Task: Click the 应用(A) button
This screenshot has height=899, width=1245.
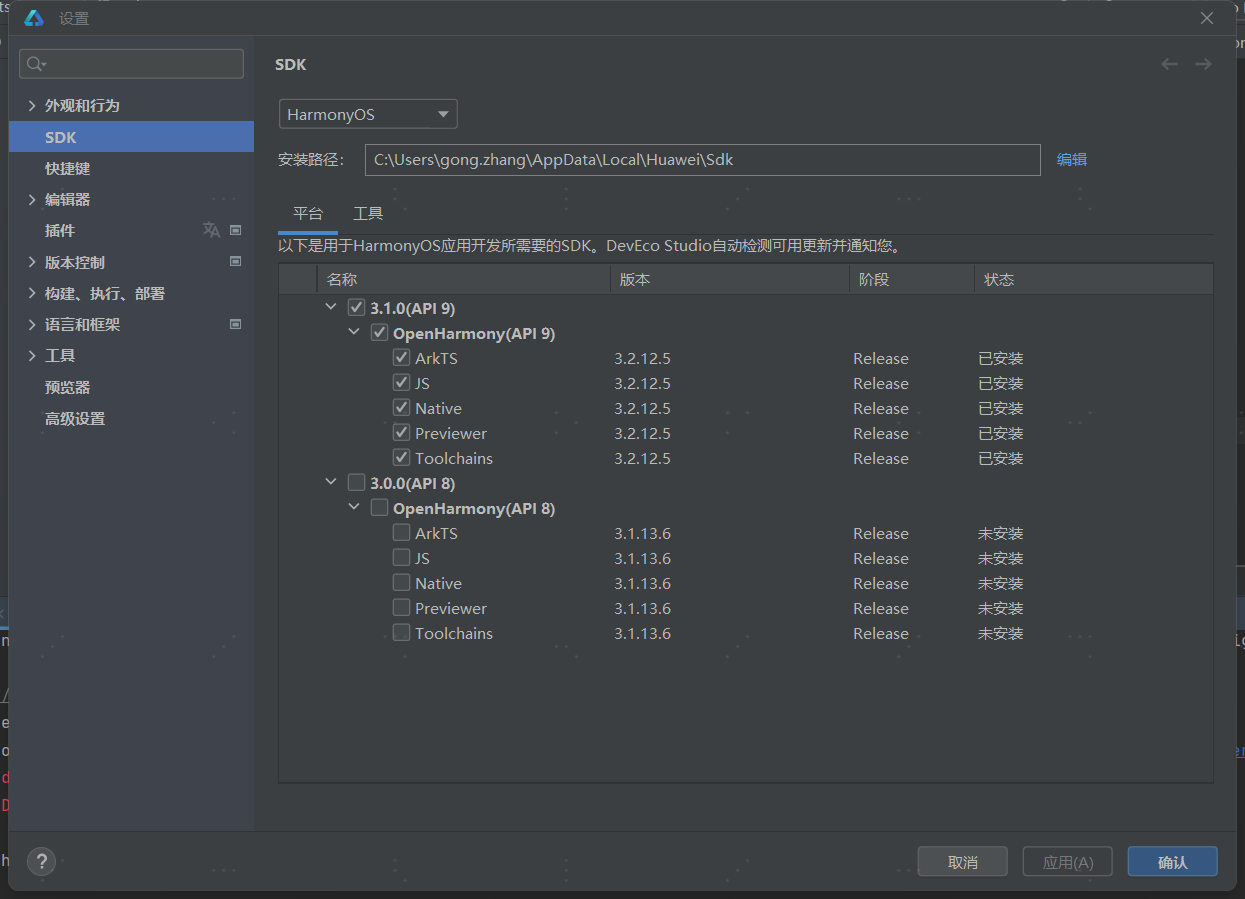Action: pyautogui.click(x=1068, y=861)
